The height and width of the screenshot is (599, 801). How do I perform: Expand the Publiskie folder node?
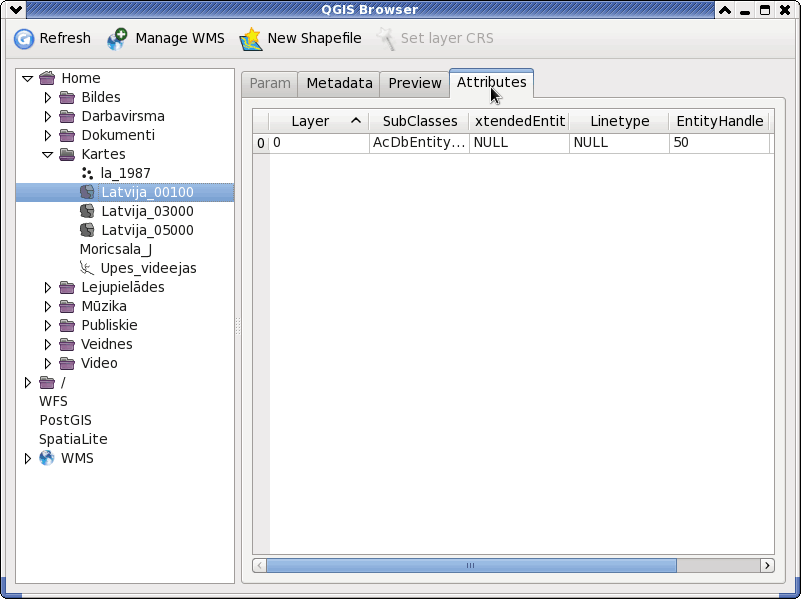coord(48,325)
